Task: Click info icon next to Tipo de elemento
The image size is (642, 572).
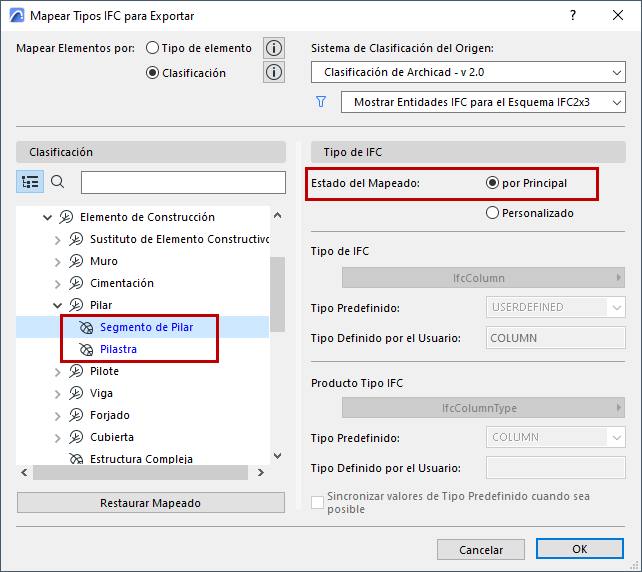Action: [274, 48]
